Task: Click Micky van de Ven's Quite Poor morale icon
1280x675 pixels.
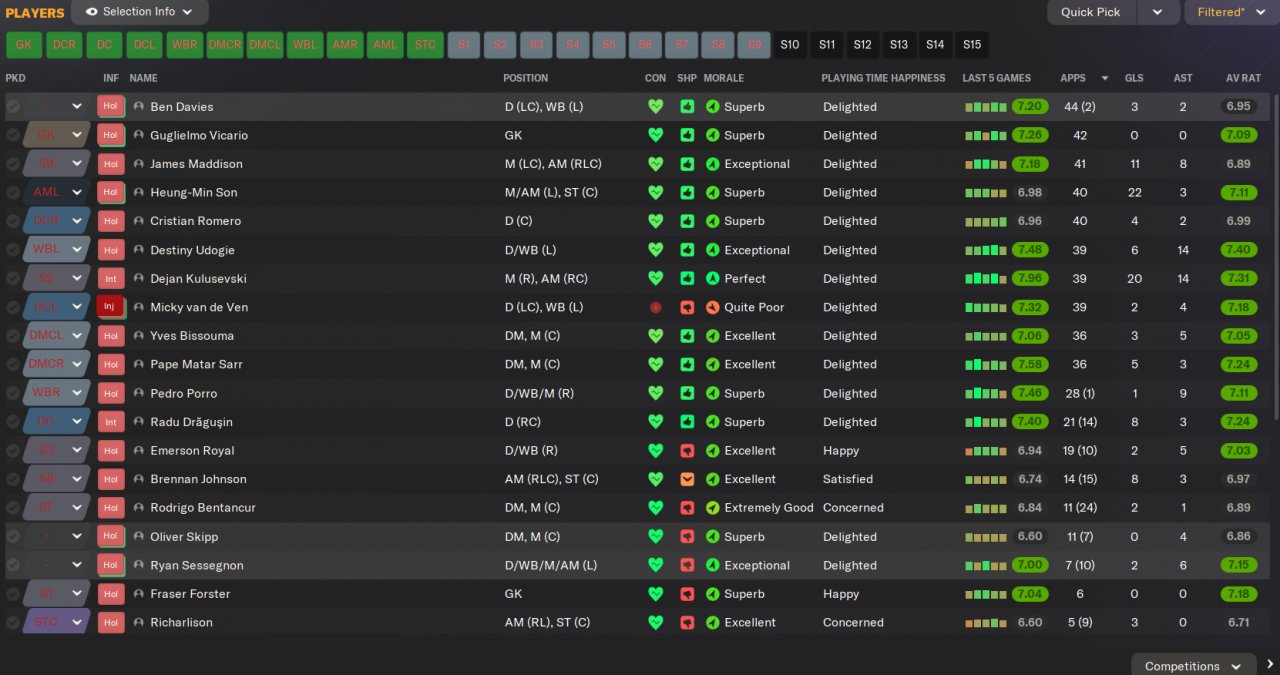Action: (x=713, y=307)
